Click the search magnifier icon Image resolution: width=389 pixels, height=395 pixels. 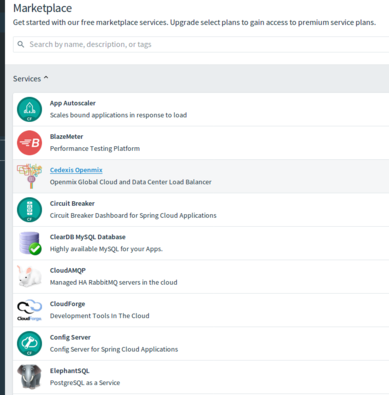coord(21,44)
